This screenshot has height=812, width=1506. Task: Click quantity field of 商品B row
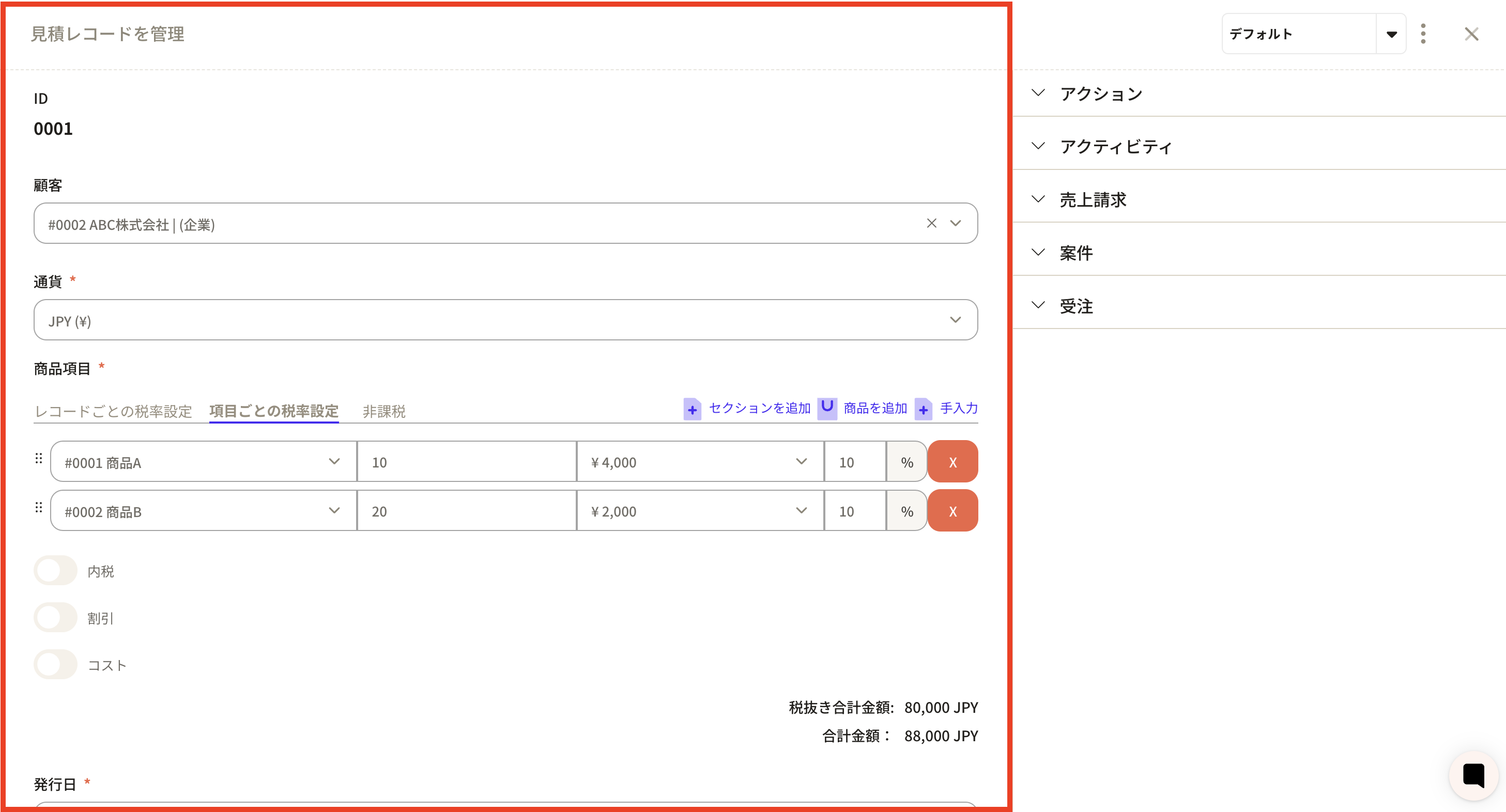pyautogui.click(x=466, y=511)
